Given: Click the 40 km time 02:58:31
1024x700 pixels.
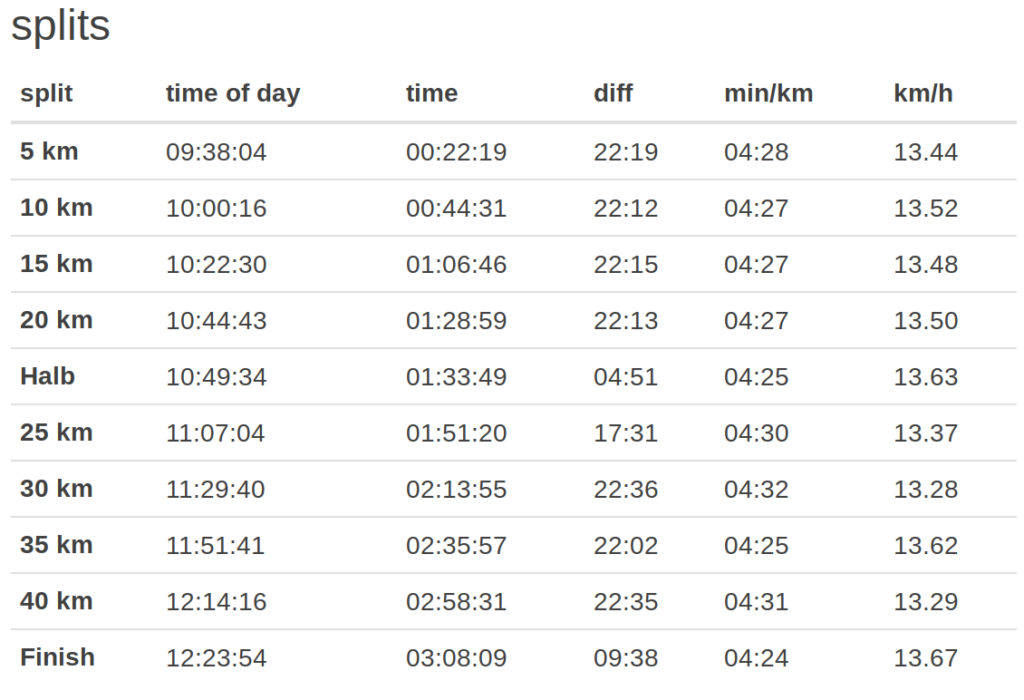Looking at the screenshot, I should (456, 602).
